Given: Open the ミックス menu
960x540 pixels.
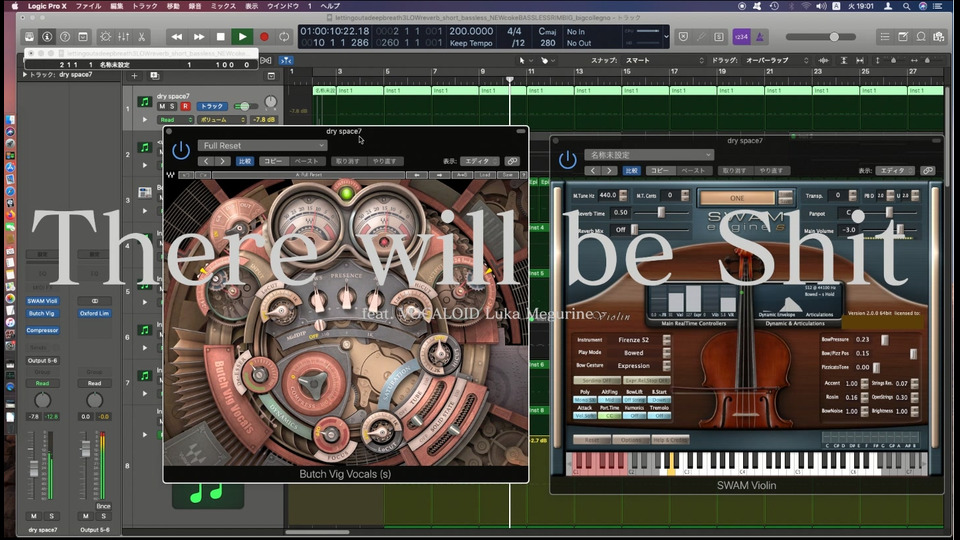Looking at the screenshot, I should (223, 6).
